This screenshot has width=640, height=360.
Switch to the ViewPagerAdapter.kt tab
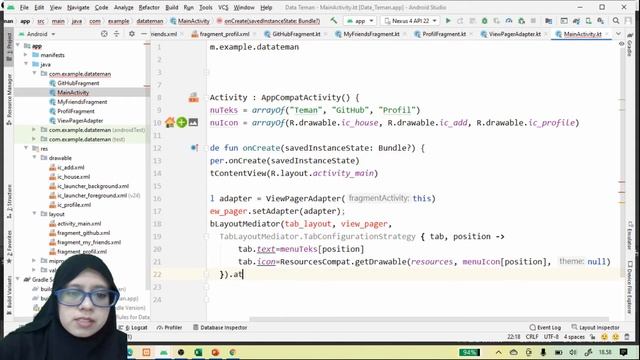pos(514,34)
